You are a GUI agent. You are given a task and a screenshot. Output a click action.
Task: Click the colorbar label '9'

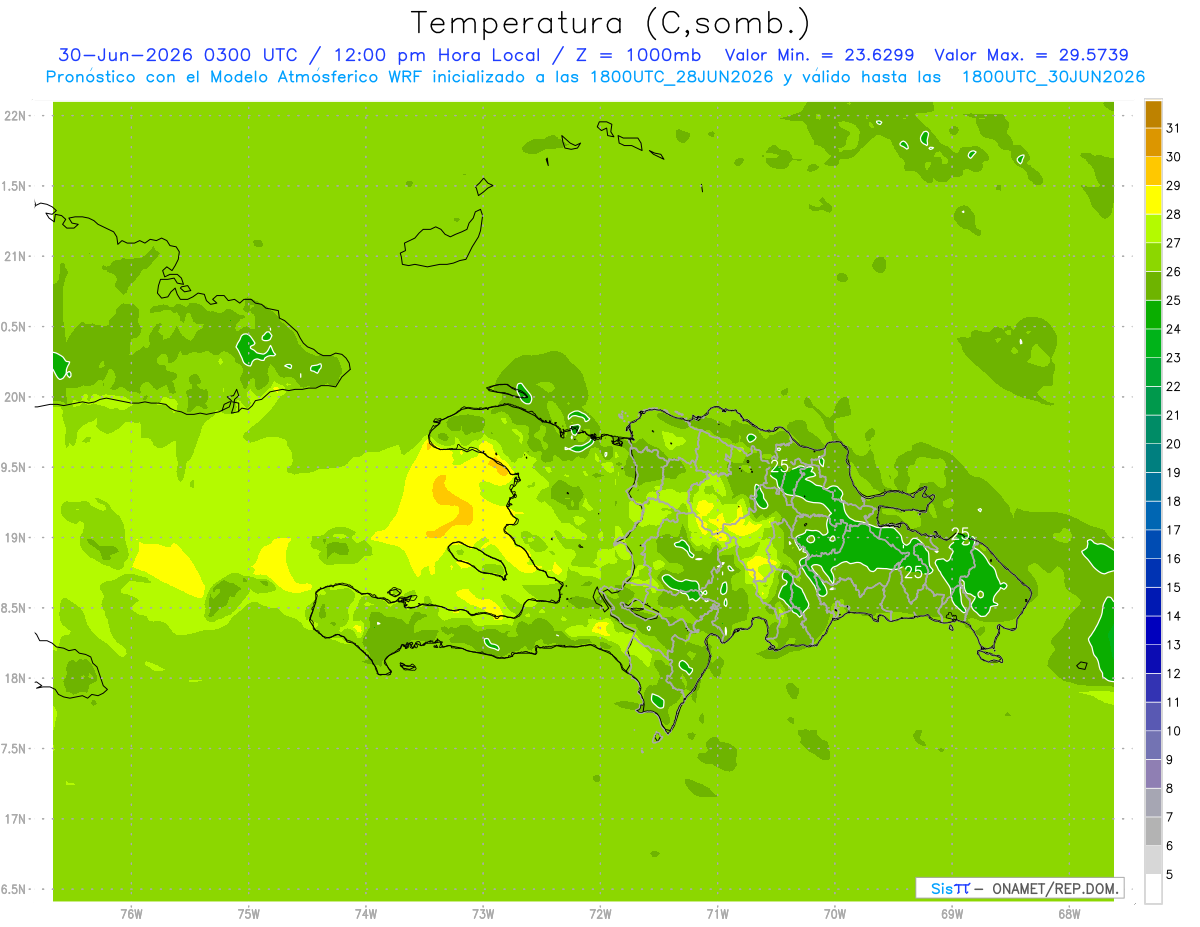click(1170, 760)
